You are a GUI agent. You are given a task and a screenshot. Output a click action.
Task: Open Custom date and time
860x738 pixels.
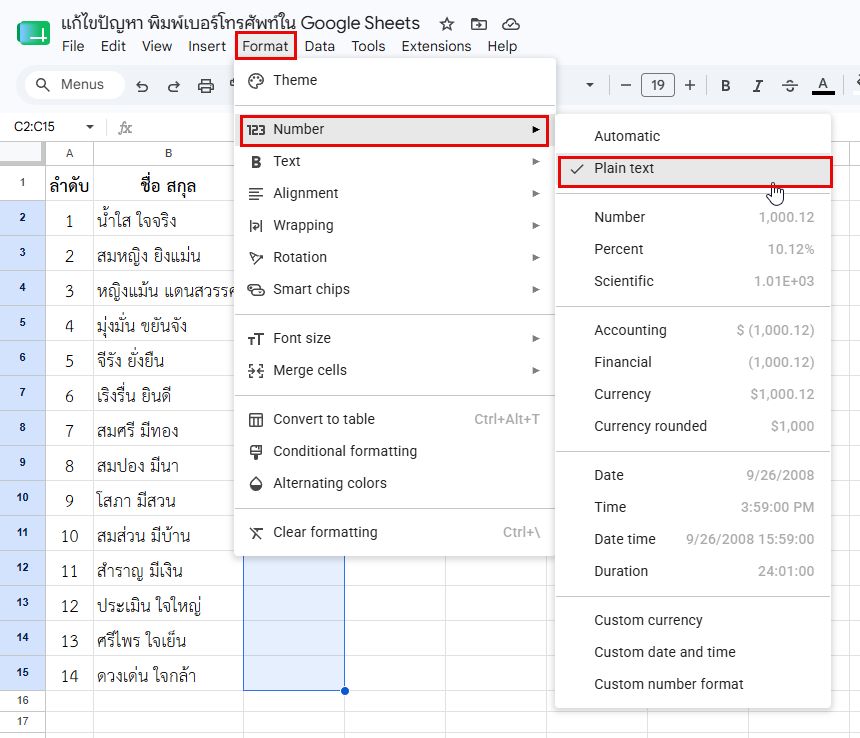pyautogui.click(x=693, y=652)
